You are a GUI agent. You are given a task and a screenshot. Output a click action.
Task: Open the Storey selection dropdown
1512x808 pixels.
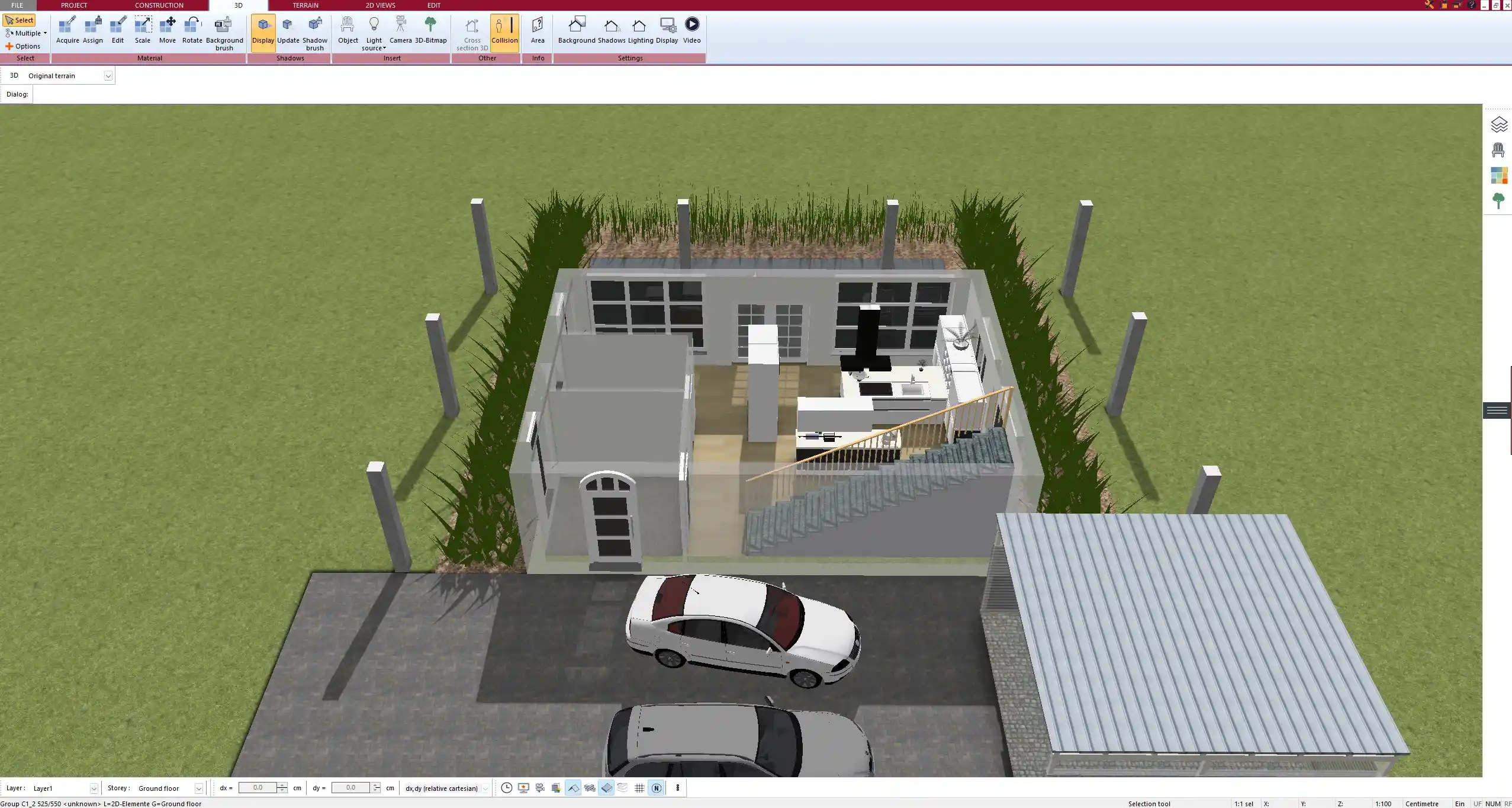click(x=198, y=788)
